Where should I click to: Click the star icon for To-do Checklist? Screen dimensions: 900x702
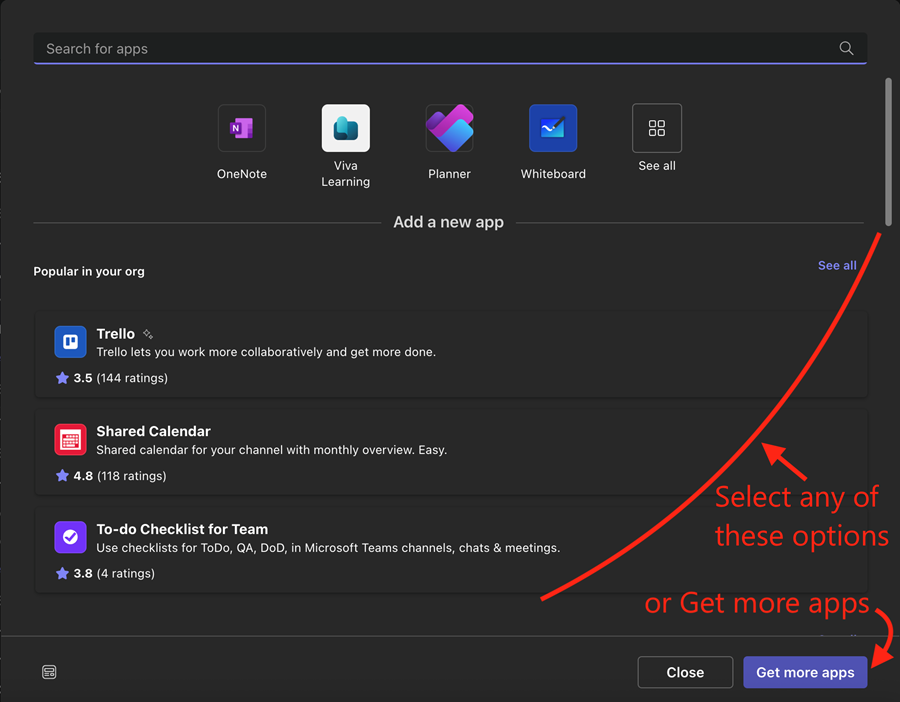tap(62, 573)
